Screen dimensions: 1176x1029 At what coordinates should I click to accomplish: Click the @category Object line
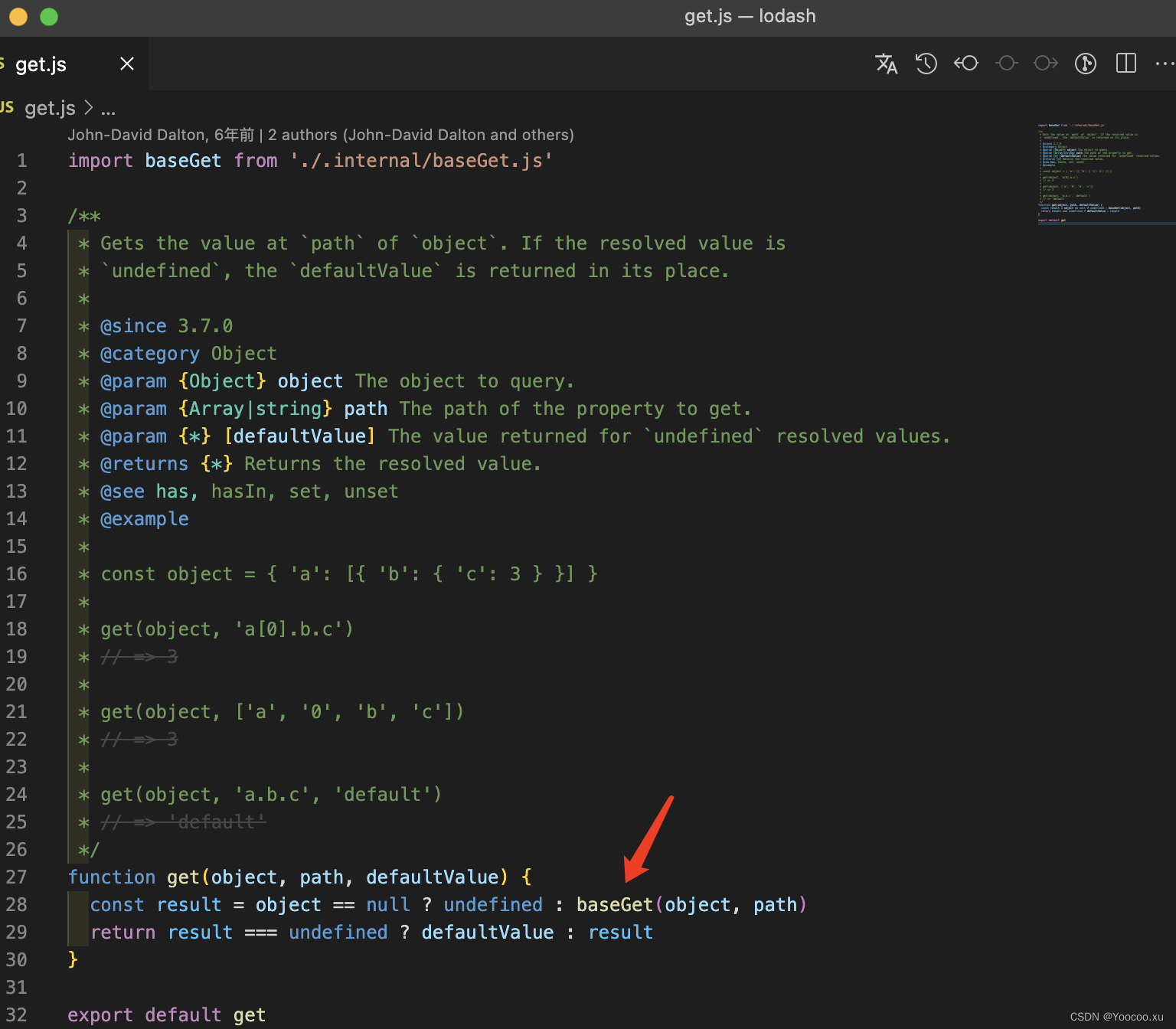[x=188, y=354]
